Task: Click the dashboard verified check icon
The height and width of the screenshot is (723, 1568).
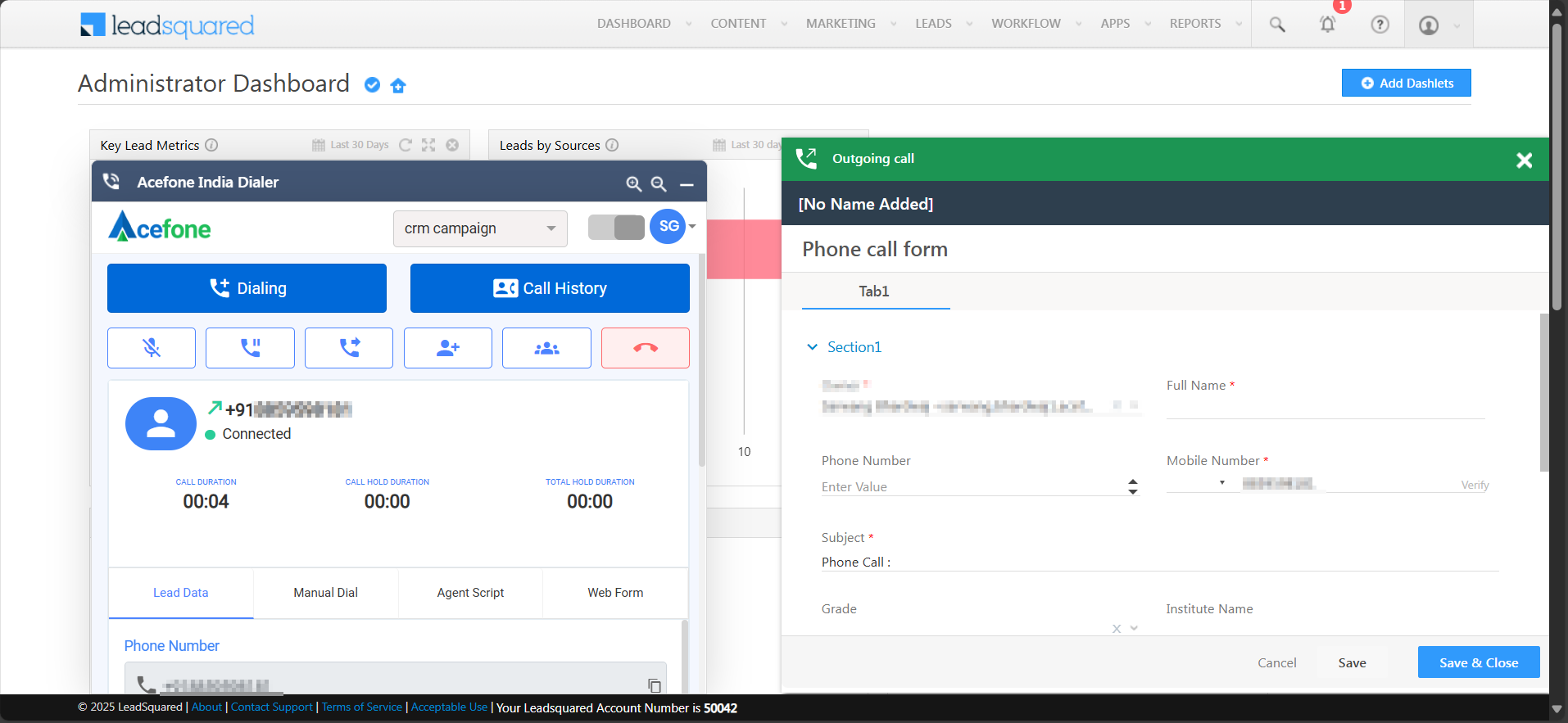Action: click(x=372, y=85)
